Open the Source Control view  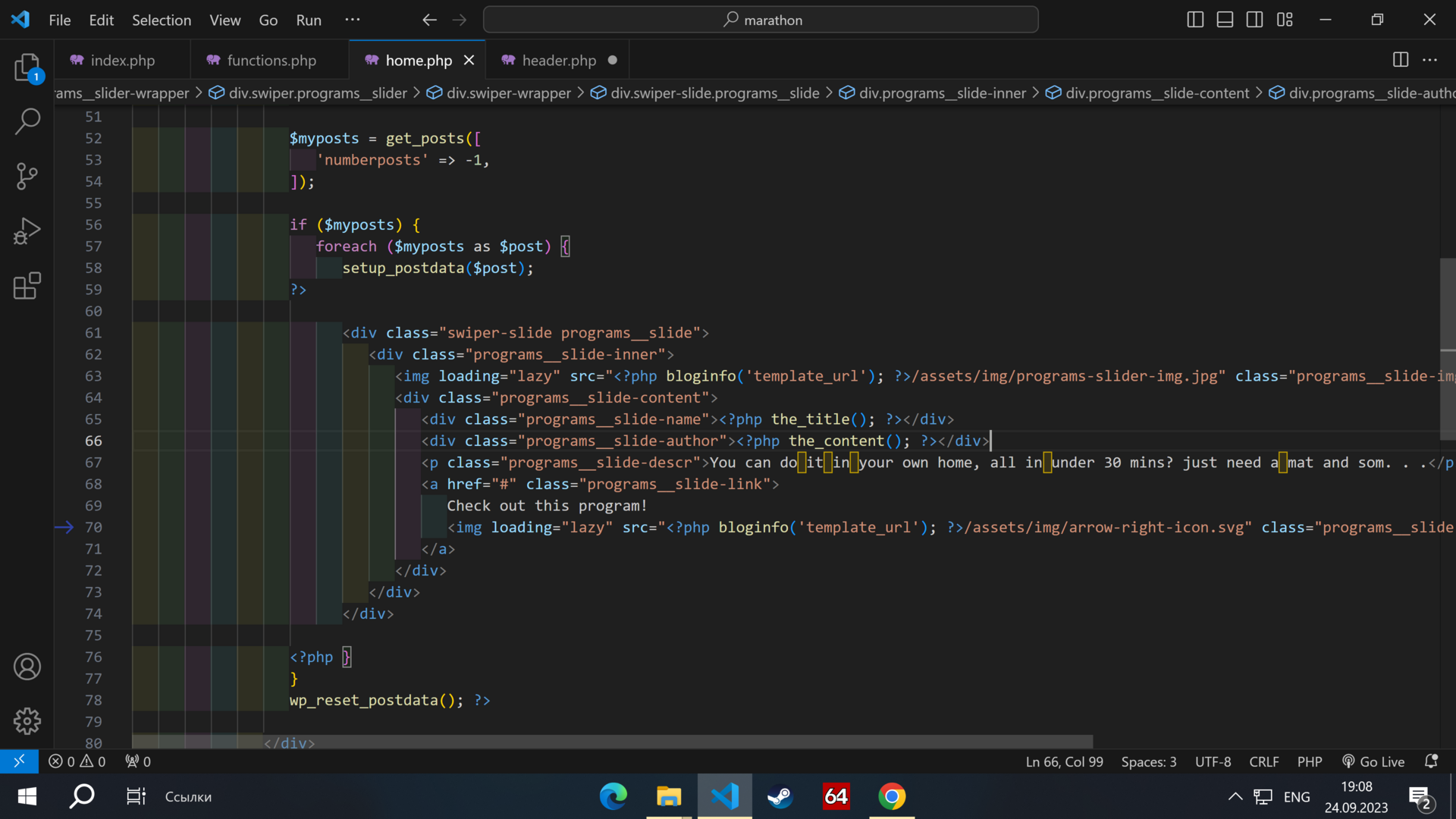click(x=27, y=176)
